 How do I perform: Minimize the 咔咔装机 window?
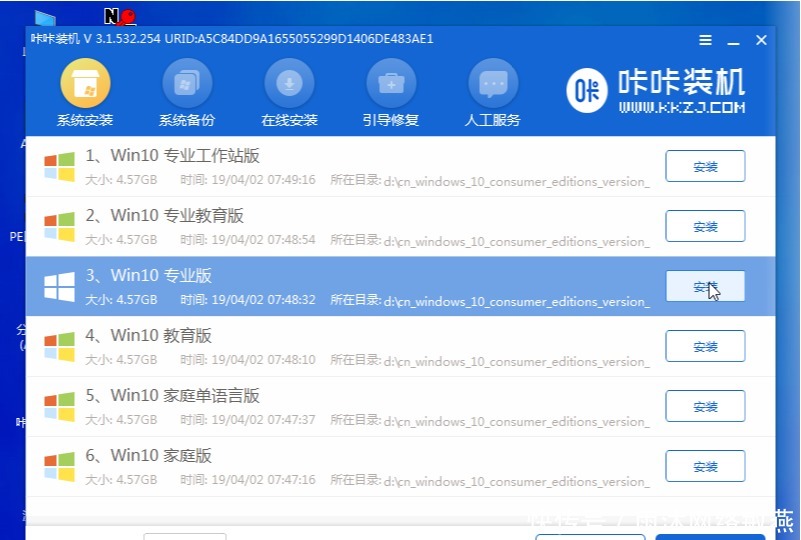coord(734,41)
